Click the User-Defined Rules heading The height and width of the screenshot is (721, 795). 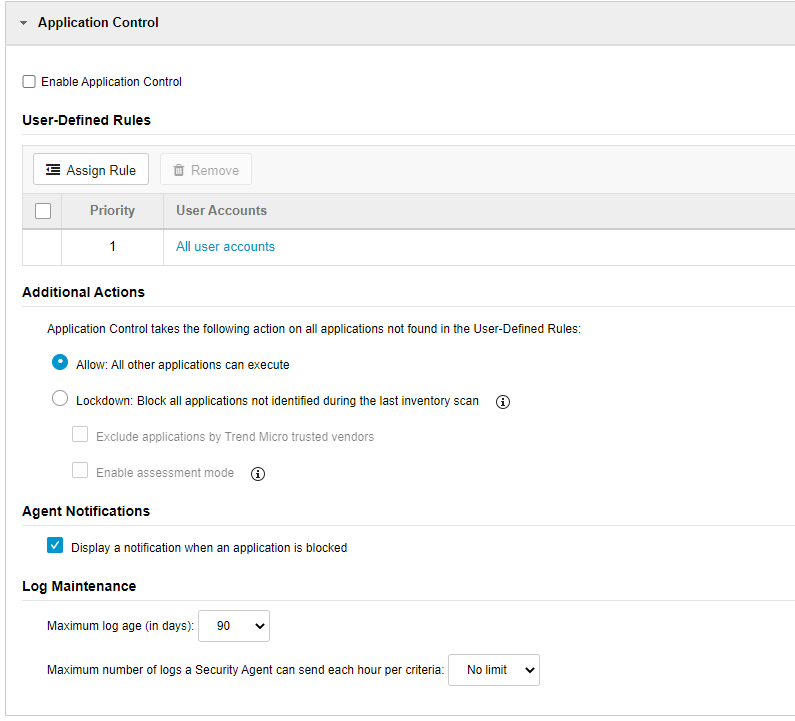point(87,120)
